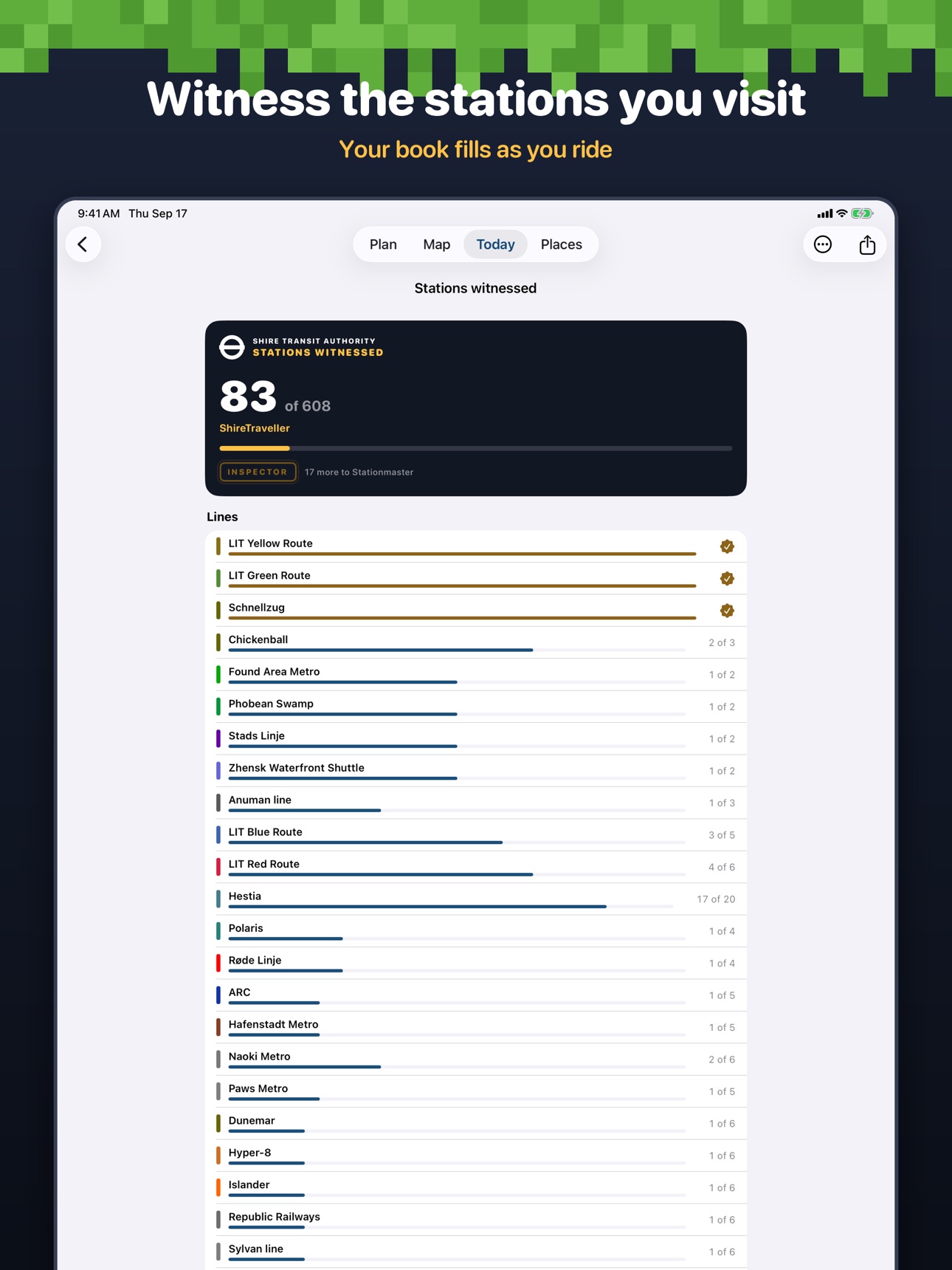Image resolution: width=952 pixels, height=1270 pixels.
Task: Tap the INSPECTOR rank badge
Action: (x=258, y=472)
